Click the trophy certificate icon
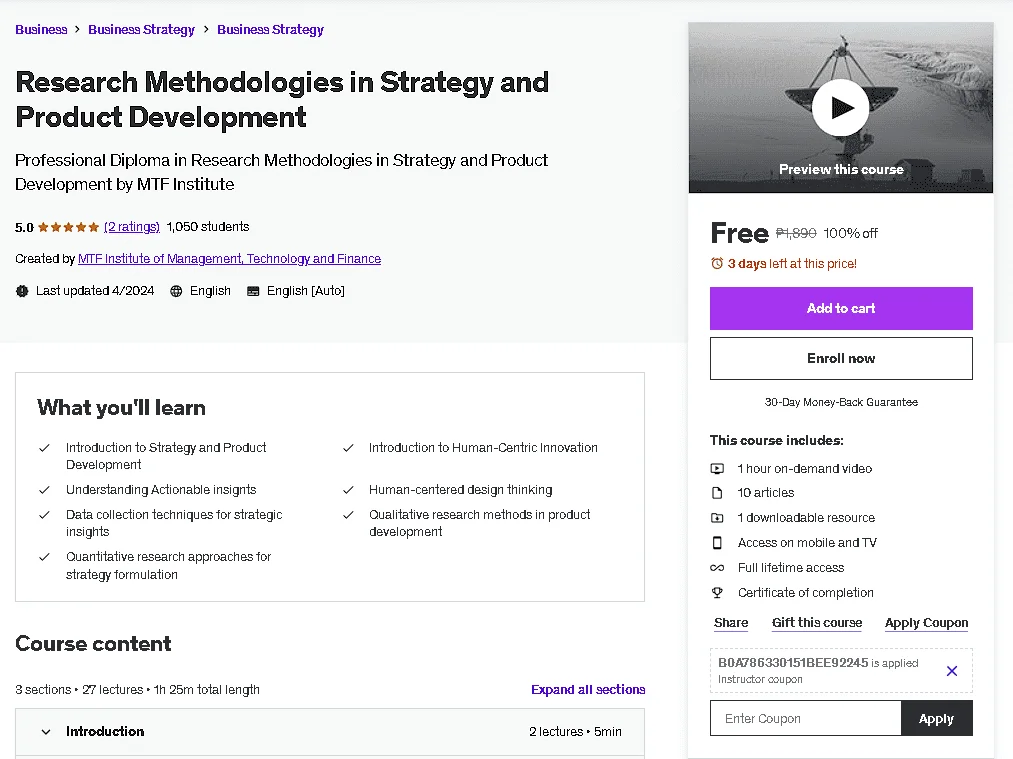This screenshot has width=1013, height=759. point(717,592)
